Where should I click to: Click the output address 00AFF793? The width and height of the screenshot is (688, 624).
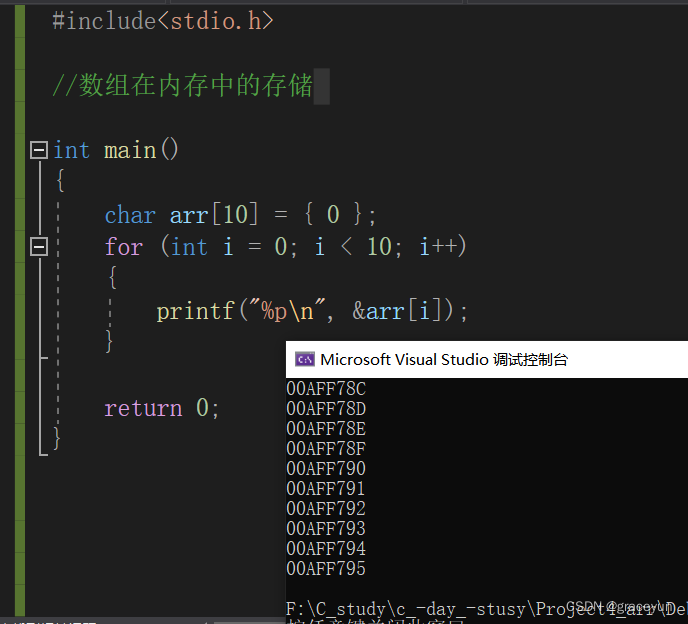point(326,529)
